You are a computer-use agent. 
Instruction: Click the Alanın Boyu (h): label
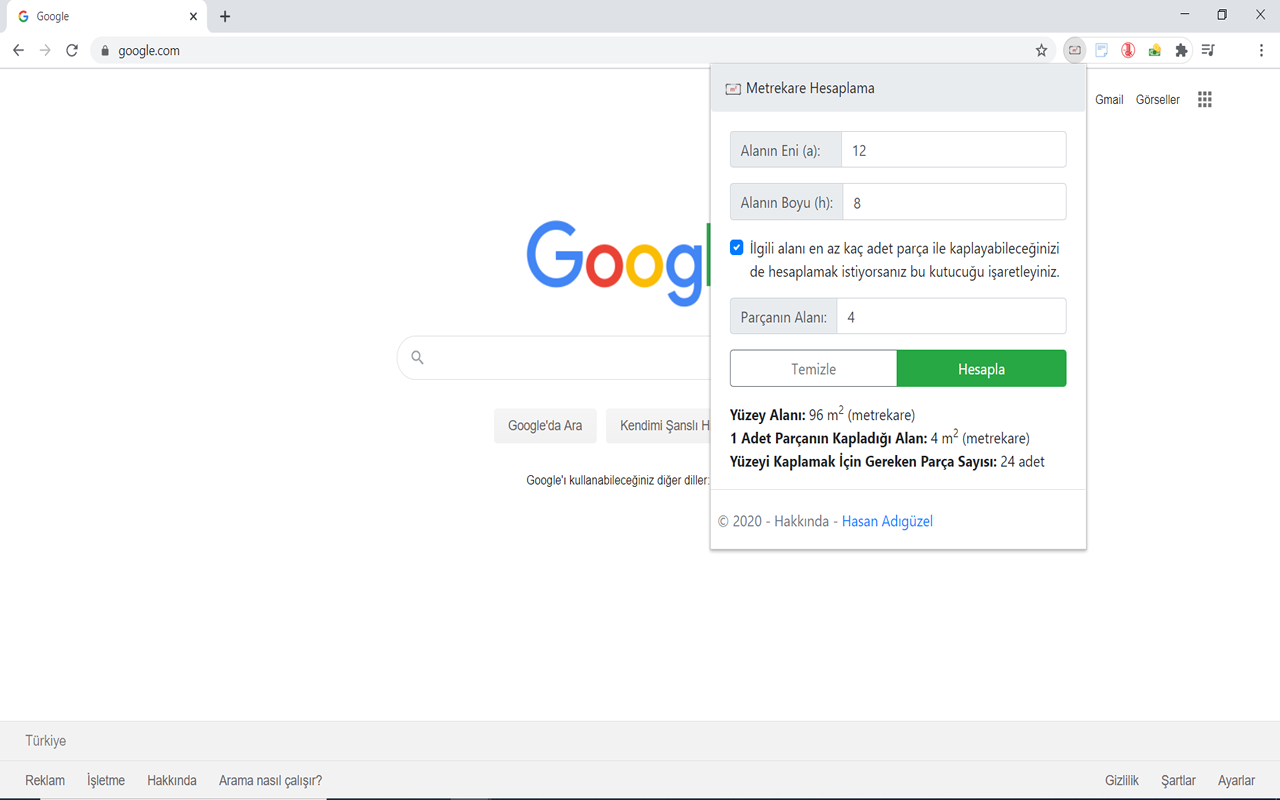(x=786, y=202)
